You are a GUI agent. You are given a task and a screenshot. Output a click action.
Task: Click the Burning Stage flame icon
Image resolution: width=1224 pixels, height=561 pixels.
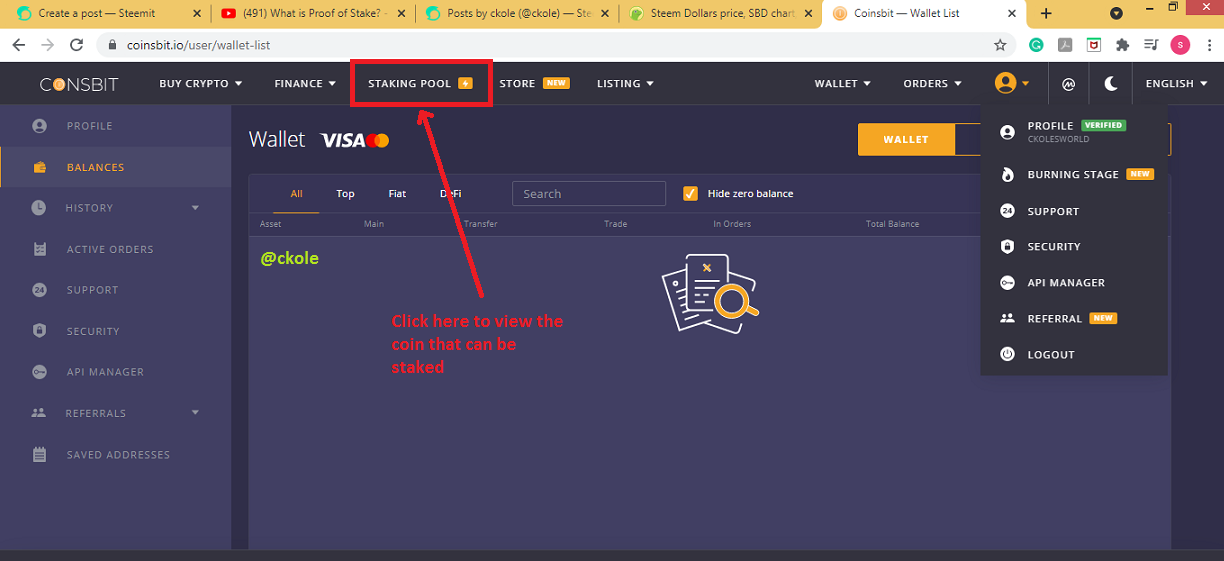pos(1007,174)
